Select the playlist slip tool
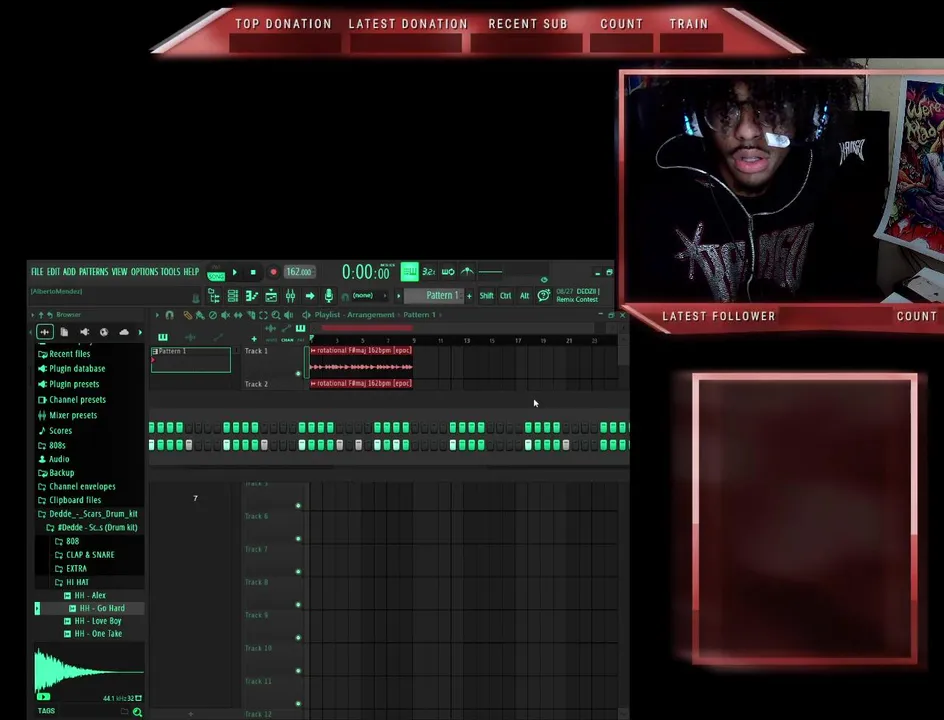Screen dimensions: 944x720 [x=238, y=315]
